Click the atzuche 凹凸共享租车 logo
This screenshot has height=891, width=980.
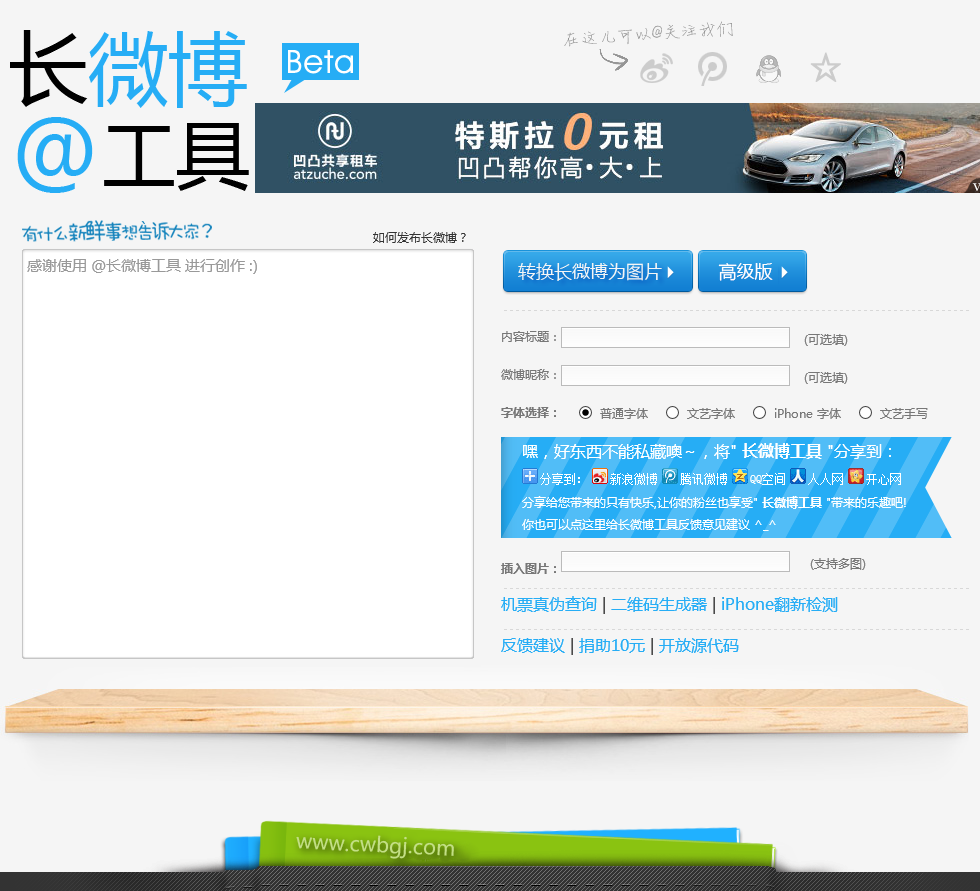[x=335, y=148]
